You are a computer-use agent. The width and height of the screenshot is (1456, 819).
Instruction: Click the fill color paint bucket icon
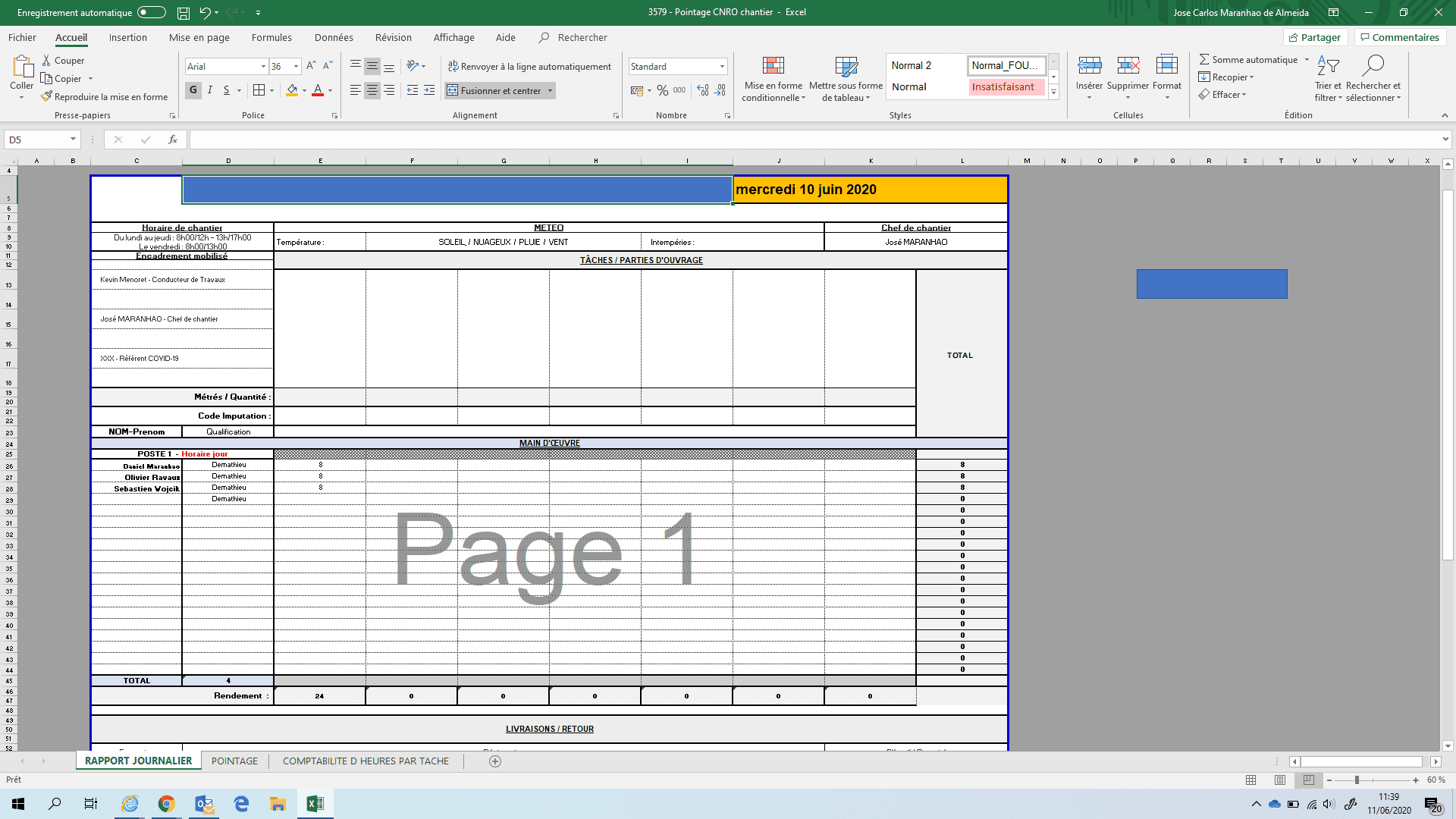point(292,90)
